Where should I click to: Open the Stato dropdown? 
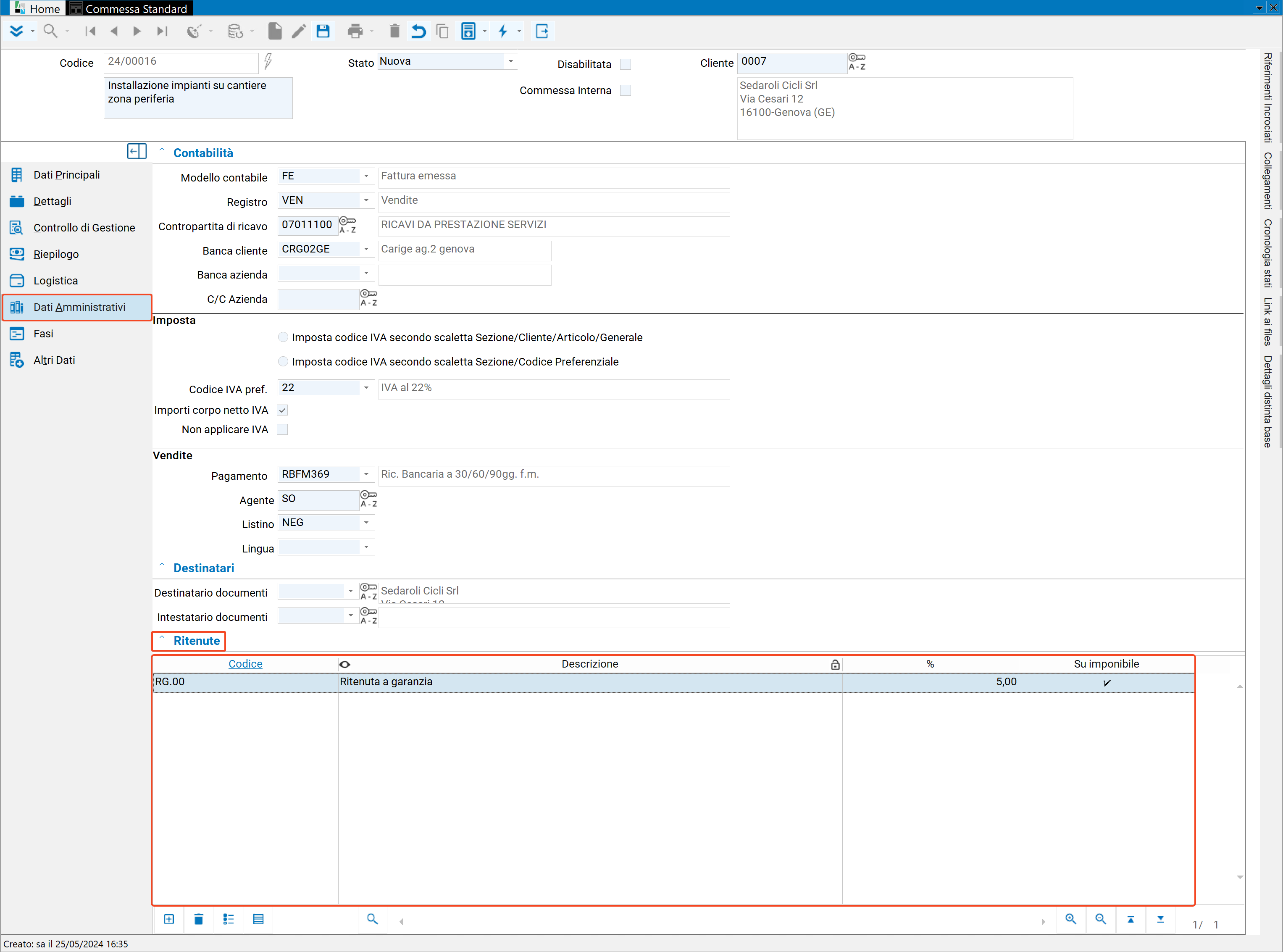pyautogui.click(x=510, y=61)
